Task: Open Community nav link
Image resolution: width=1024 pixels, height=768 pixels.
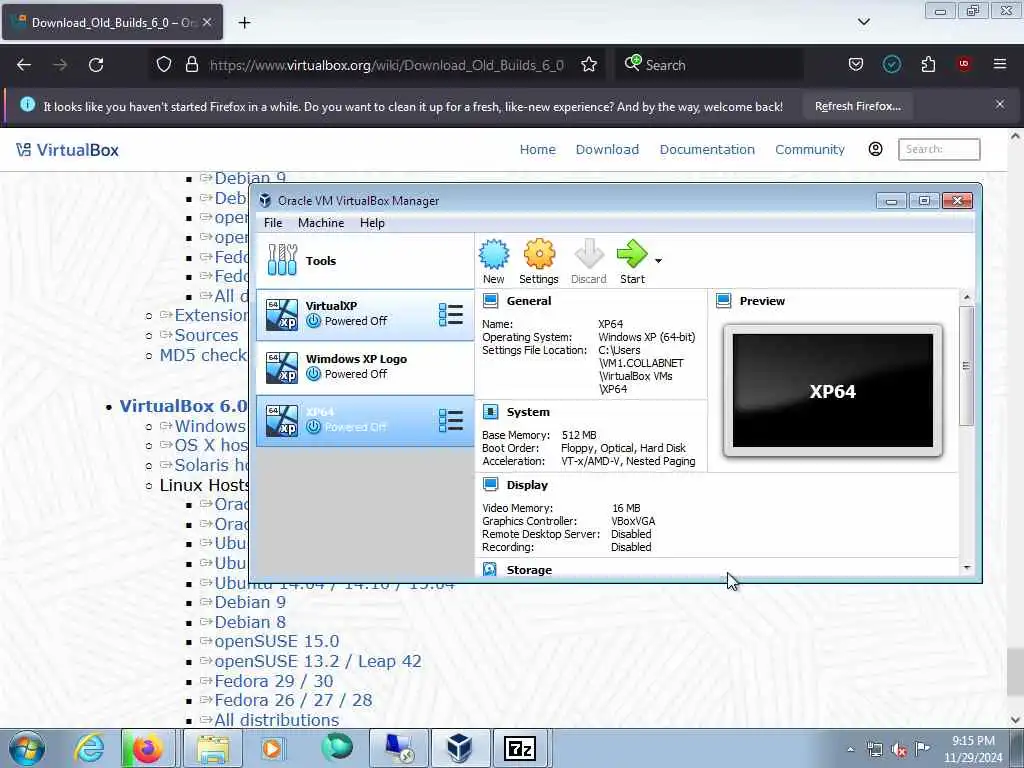Action: coord(810,150)
